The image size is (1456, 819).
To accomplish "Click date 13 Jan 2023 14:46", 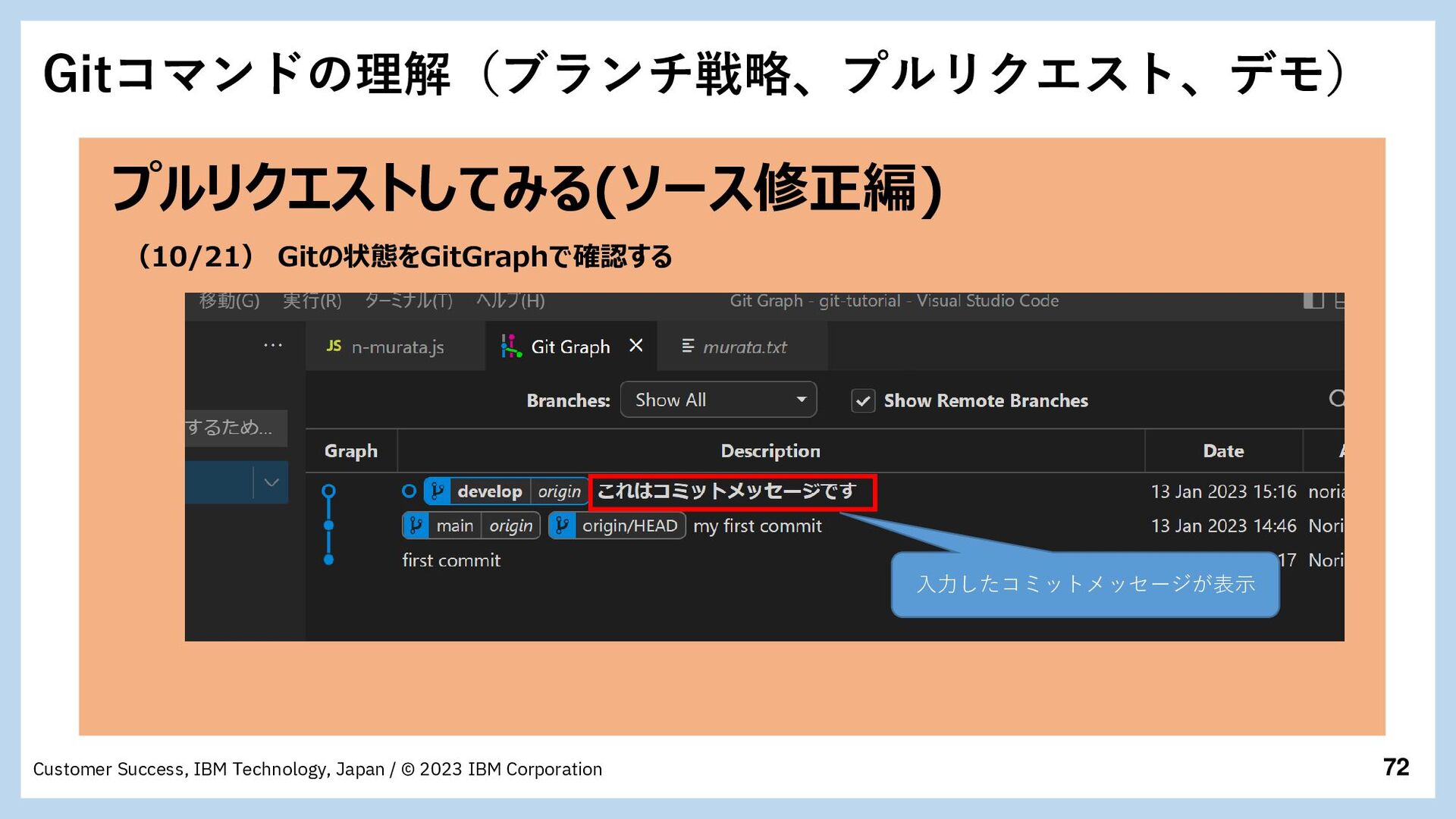I will point(1223,526).
